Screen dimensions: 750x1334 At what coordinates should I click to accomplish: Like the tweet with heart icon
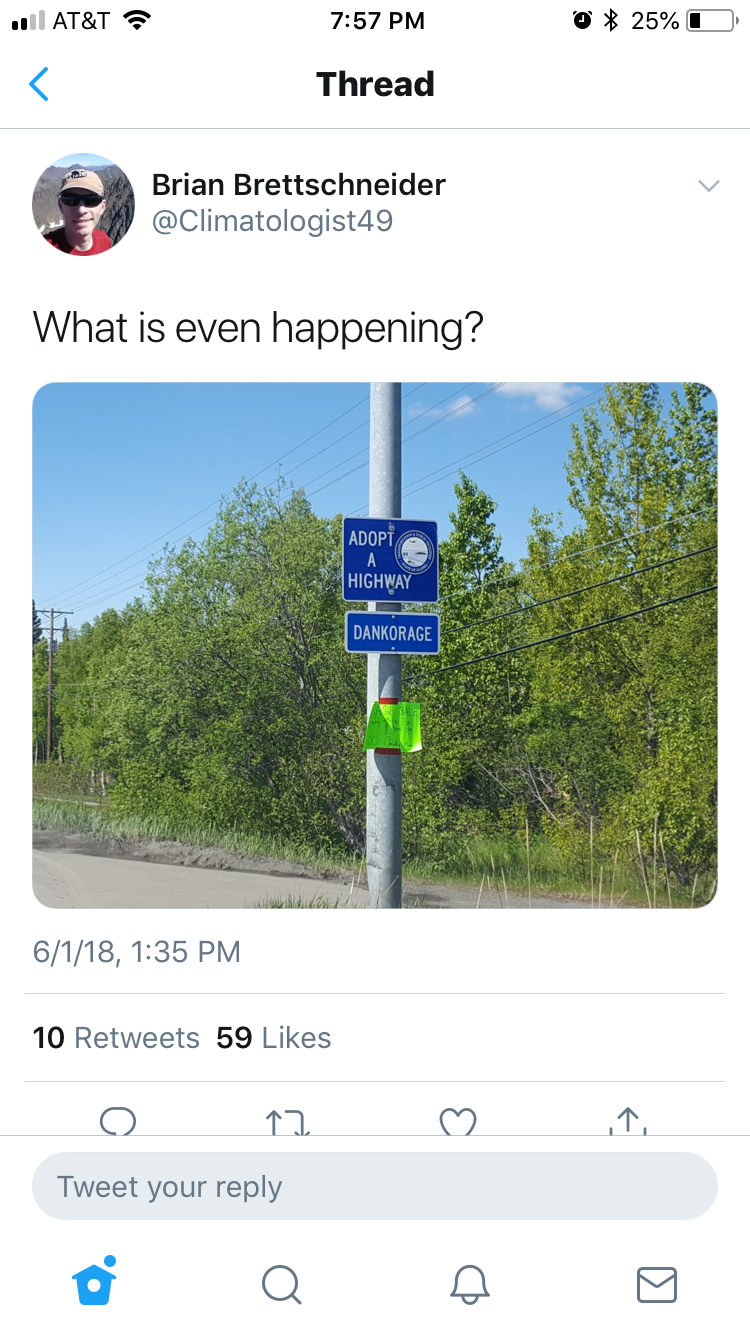pyautogui.click(x=458, y=1121)
